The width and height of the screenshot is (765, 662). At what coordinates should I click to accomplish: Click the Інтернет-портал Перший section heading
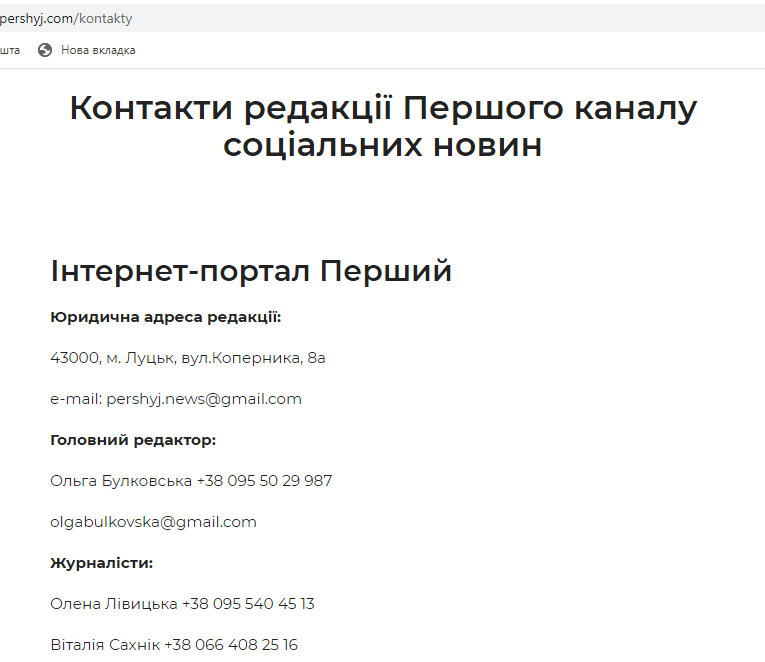tap(251, 271)
